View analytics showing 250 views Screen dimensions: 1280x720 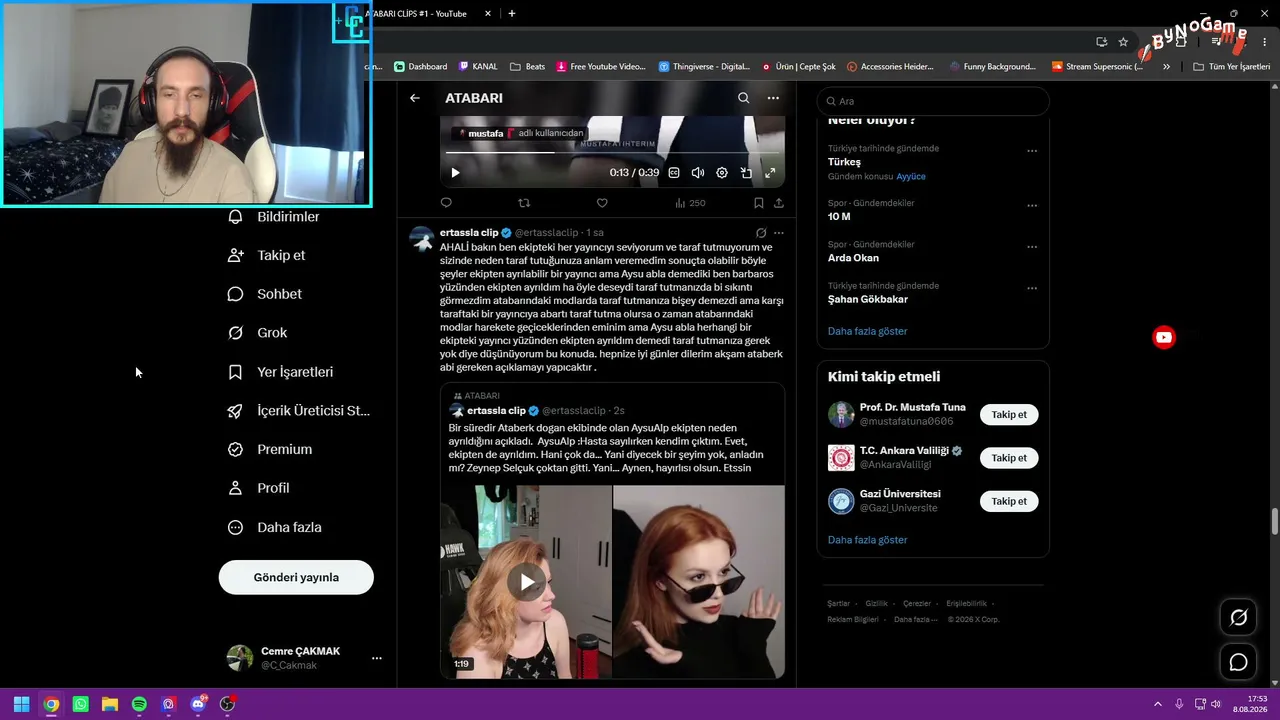(690, 203)
